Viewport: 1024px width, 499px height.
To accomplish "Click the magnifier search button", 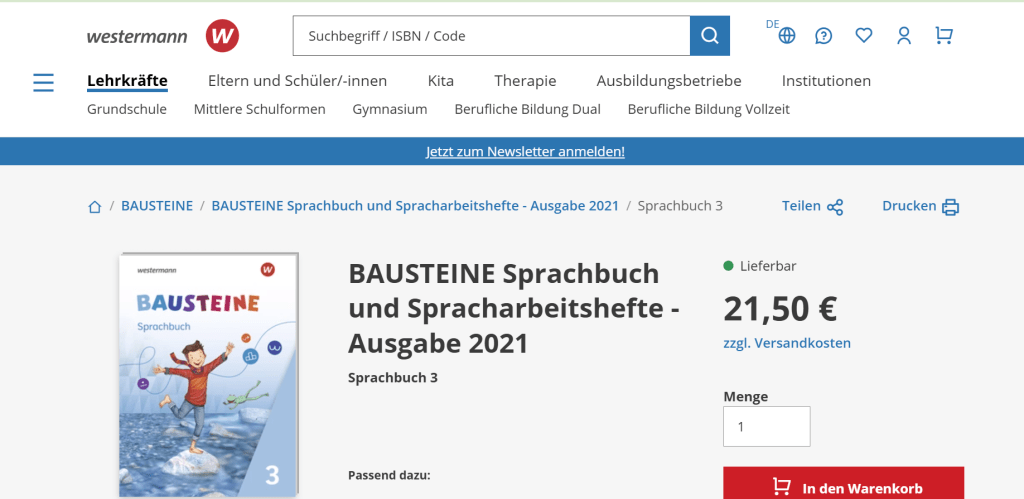I will (710, 36).
